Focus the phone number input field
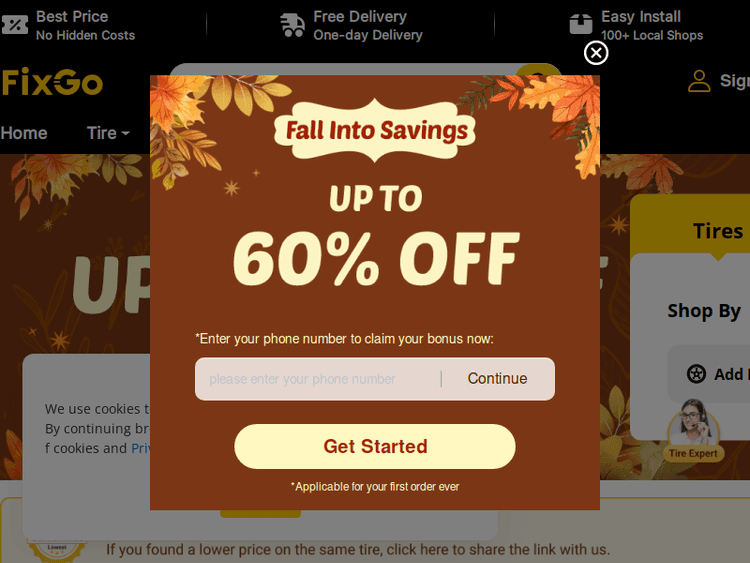The height and width of the screenshot is (563, 750). 318,379
